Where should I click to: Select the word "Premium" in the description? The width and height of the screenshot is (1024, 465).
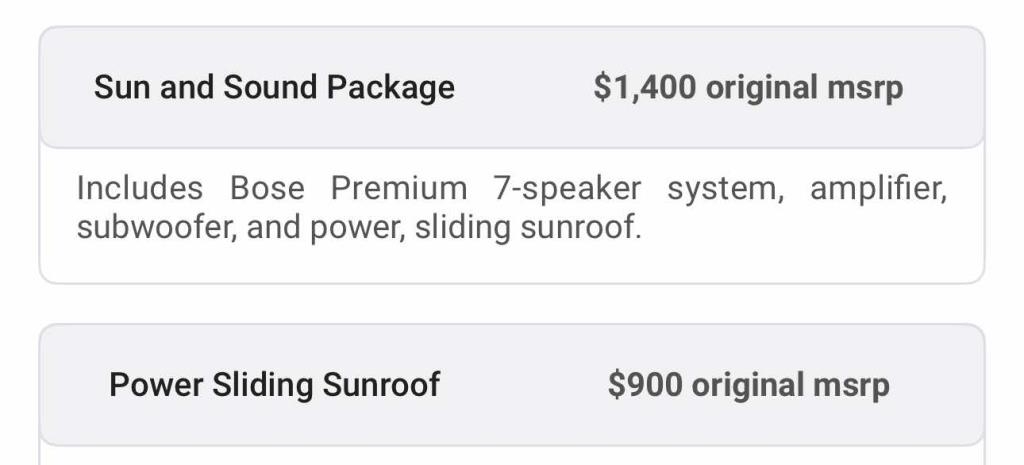[399, 189]
